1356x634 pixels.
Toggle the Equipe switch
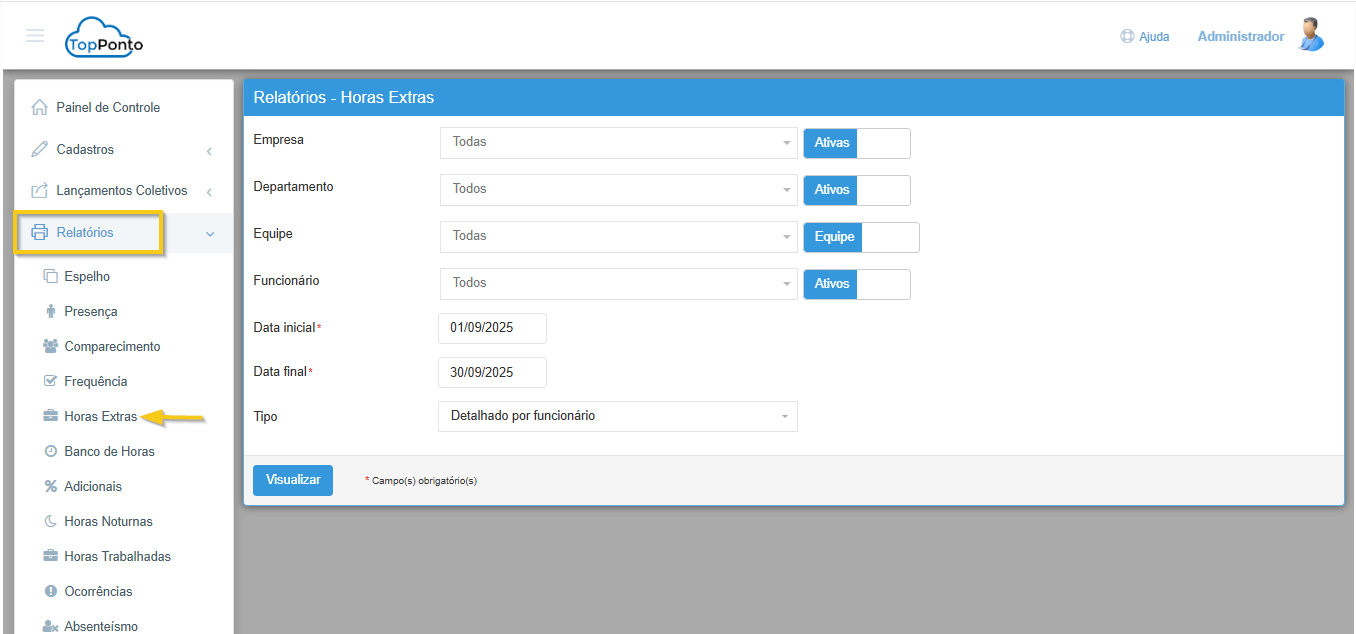coord(861,237)
